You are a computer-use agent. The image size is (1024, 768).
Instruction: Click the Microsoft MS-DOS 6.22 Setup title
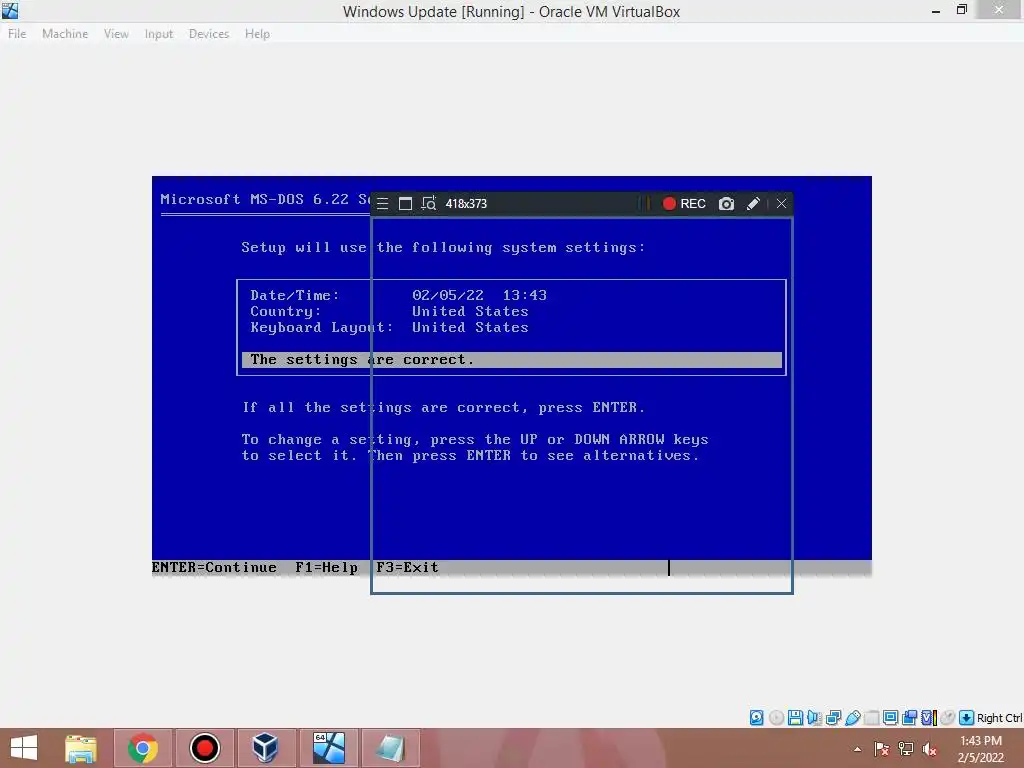point(265,199)
